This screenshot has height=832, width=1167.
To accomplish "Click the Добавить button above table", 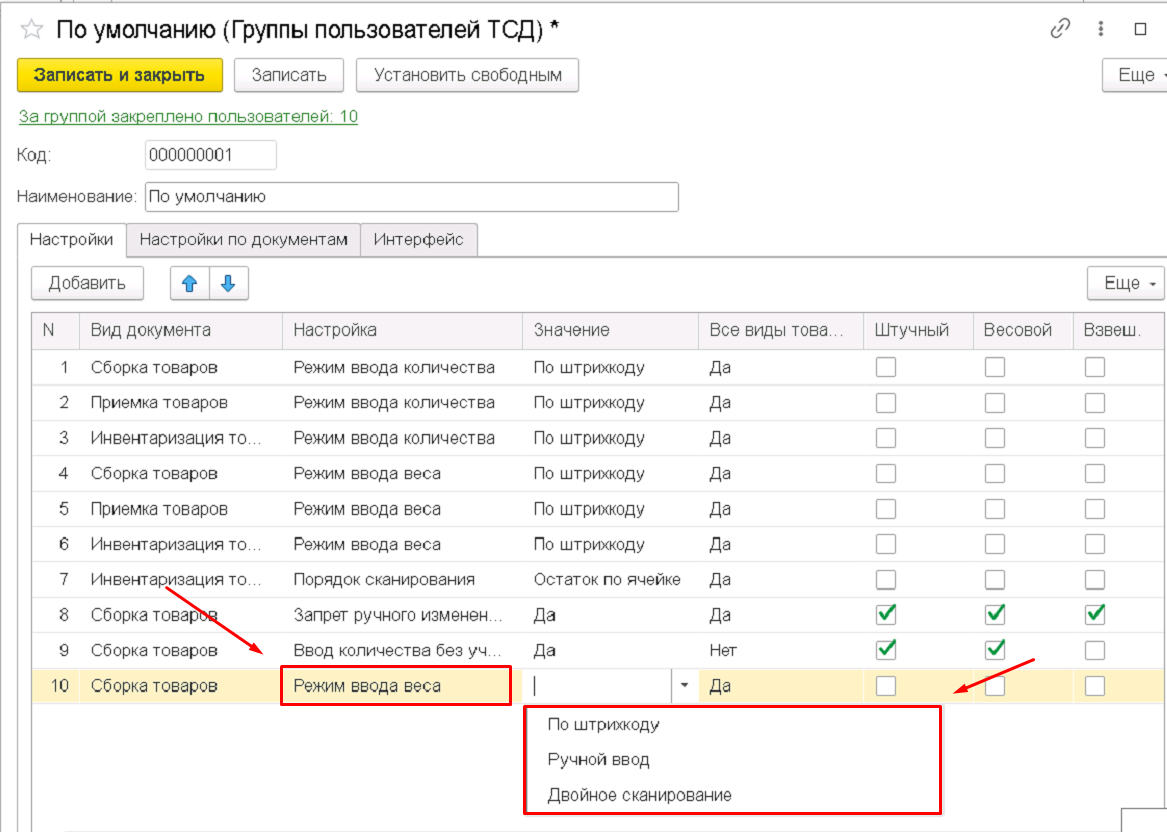I will 87,283.
